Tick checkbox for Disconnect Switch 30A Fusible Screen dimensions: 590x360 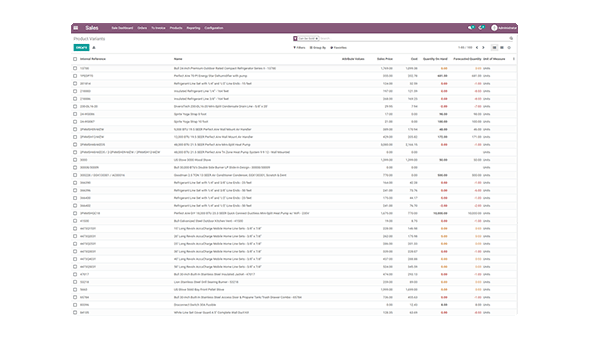click(x=75, y=305)
